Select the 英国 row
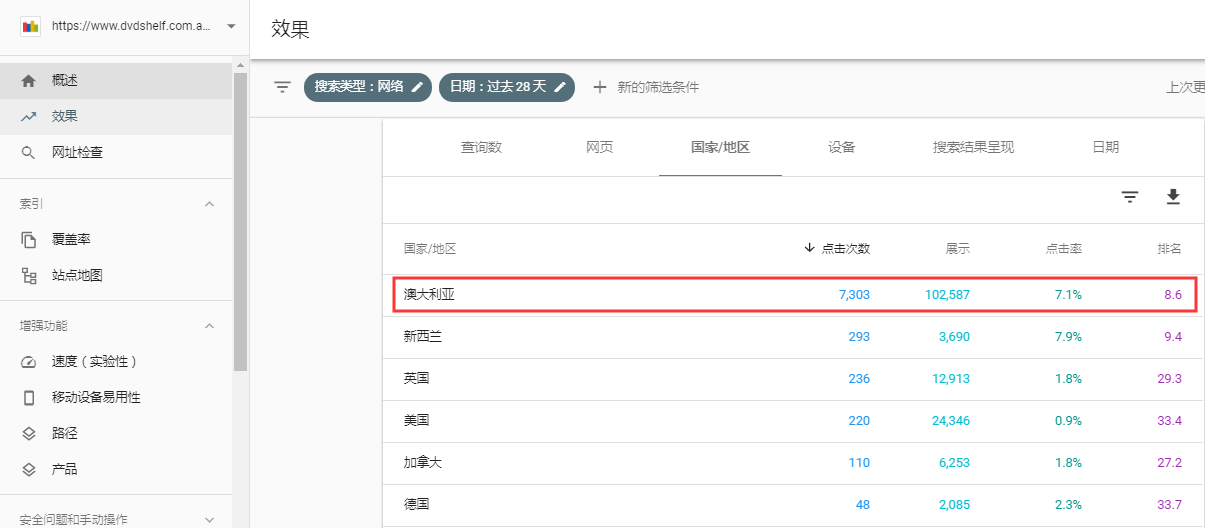Image resolution: width=1205 pixels, height=528 pixels. click(x=794, y=379)
